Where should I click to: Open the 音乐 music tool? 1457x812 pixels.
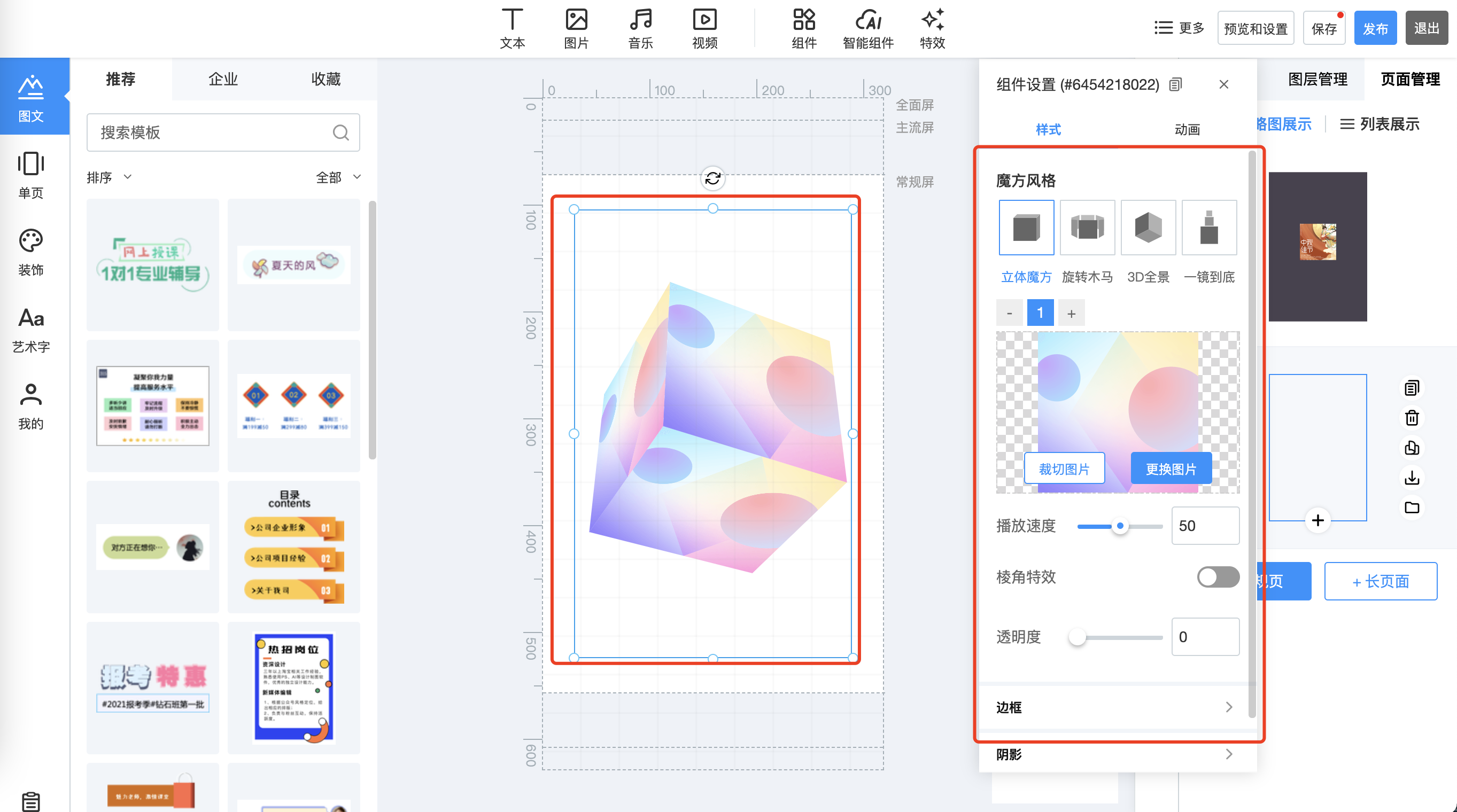[x=640, y=28]
